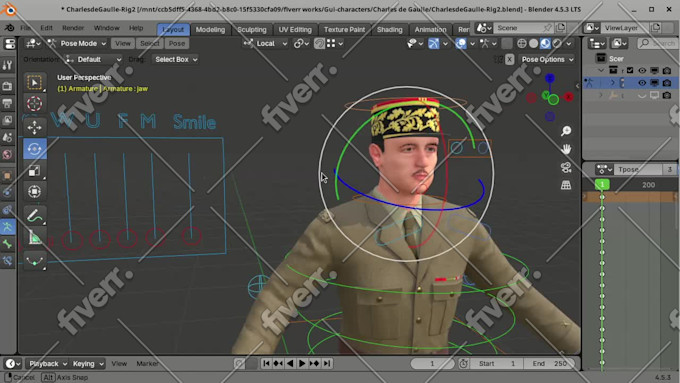Open the Output properties tab
680x383 pixels.
click(x=7, y=103)
